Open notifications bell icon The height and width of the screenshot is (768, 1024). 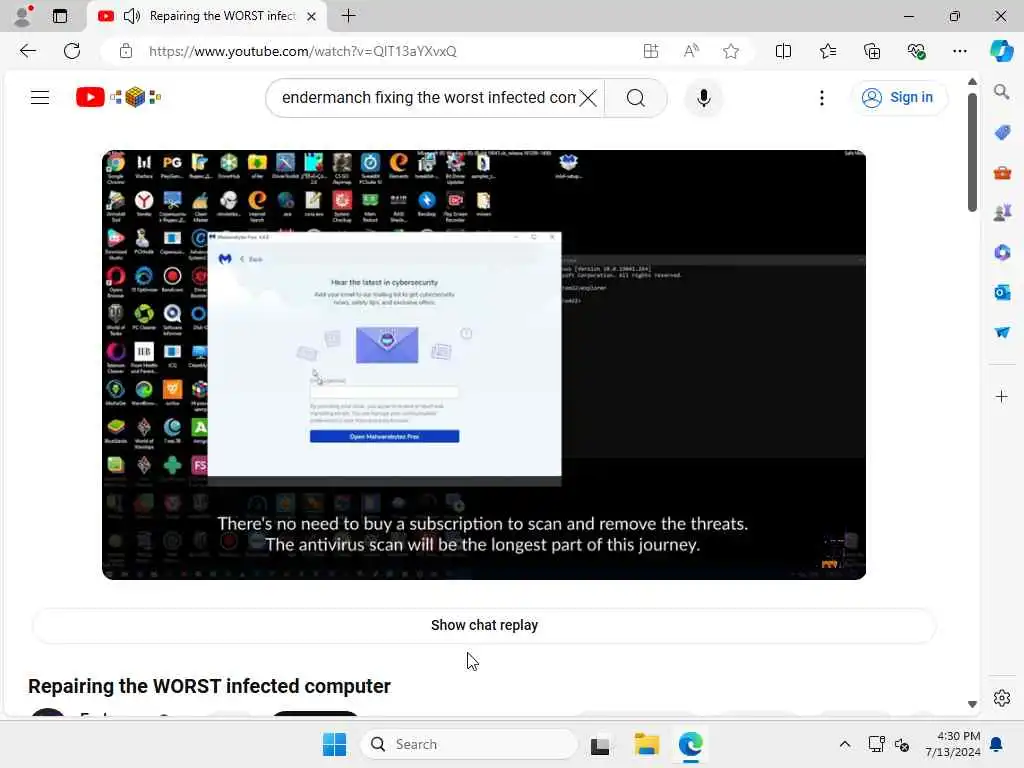(x=997, y=744)
